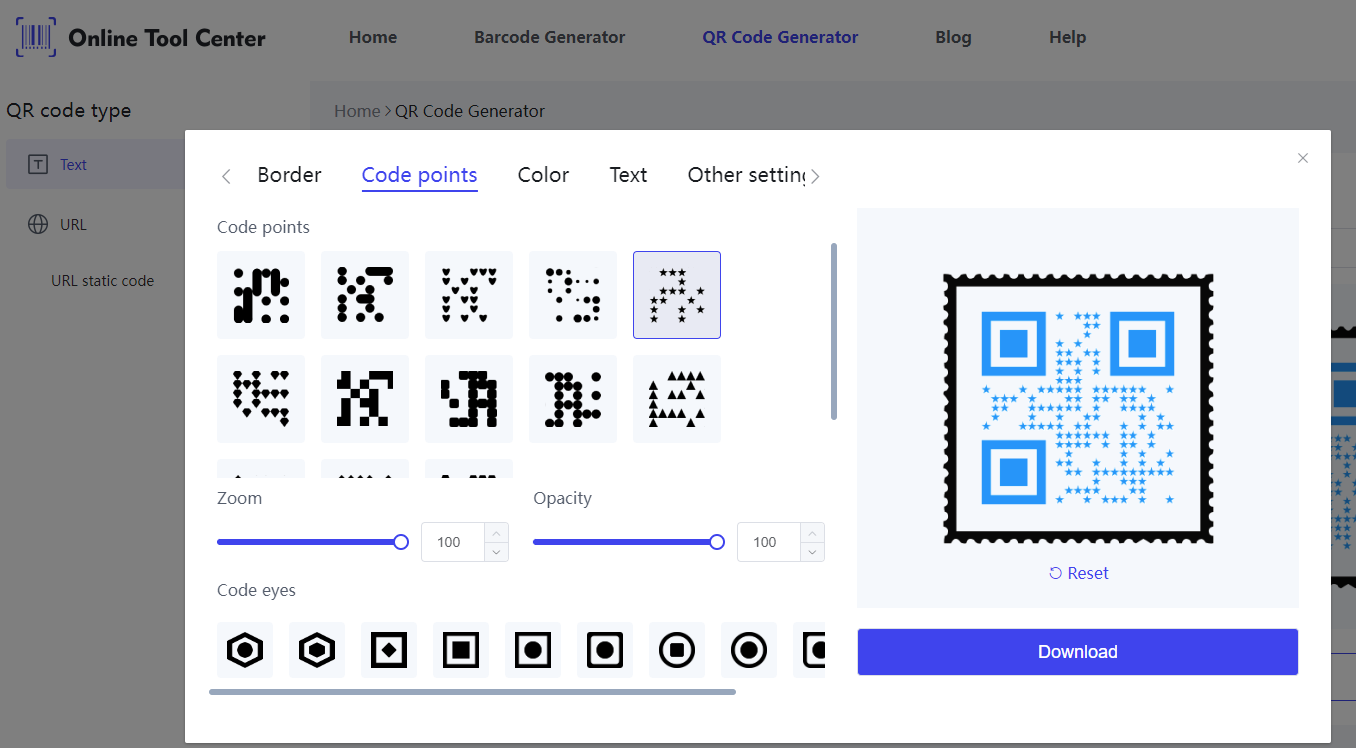Choose circle with rounded-square center code eye
1356x748 pixels.
[677, 650]
